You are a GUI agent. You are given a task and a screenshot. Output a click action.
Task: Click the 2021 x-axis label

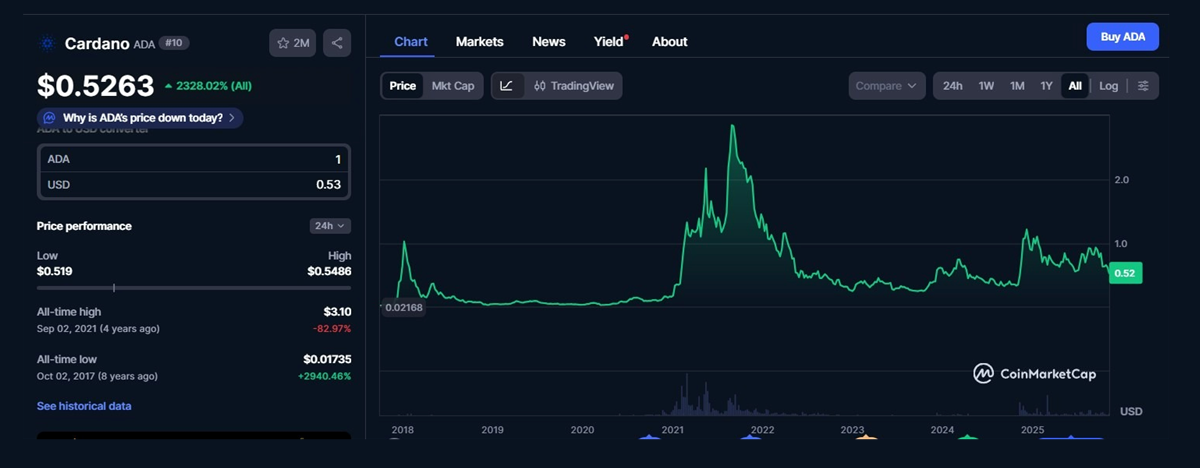672,430
